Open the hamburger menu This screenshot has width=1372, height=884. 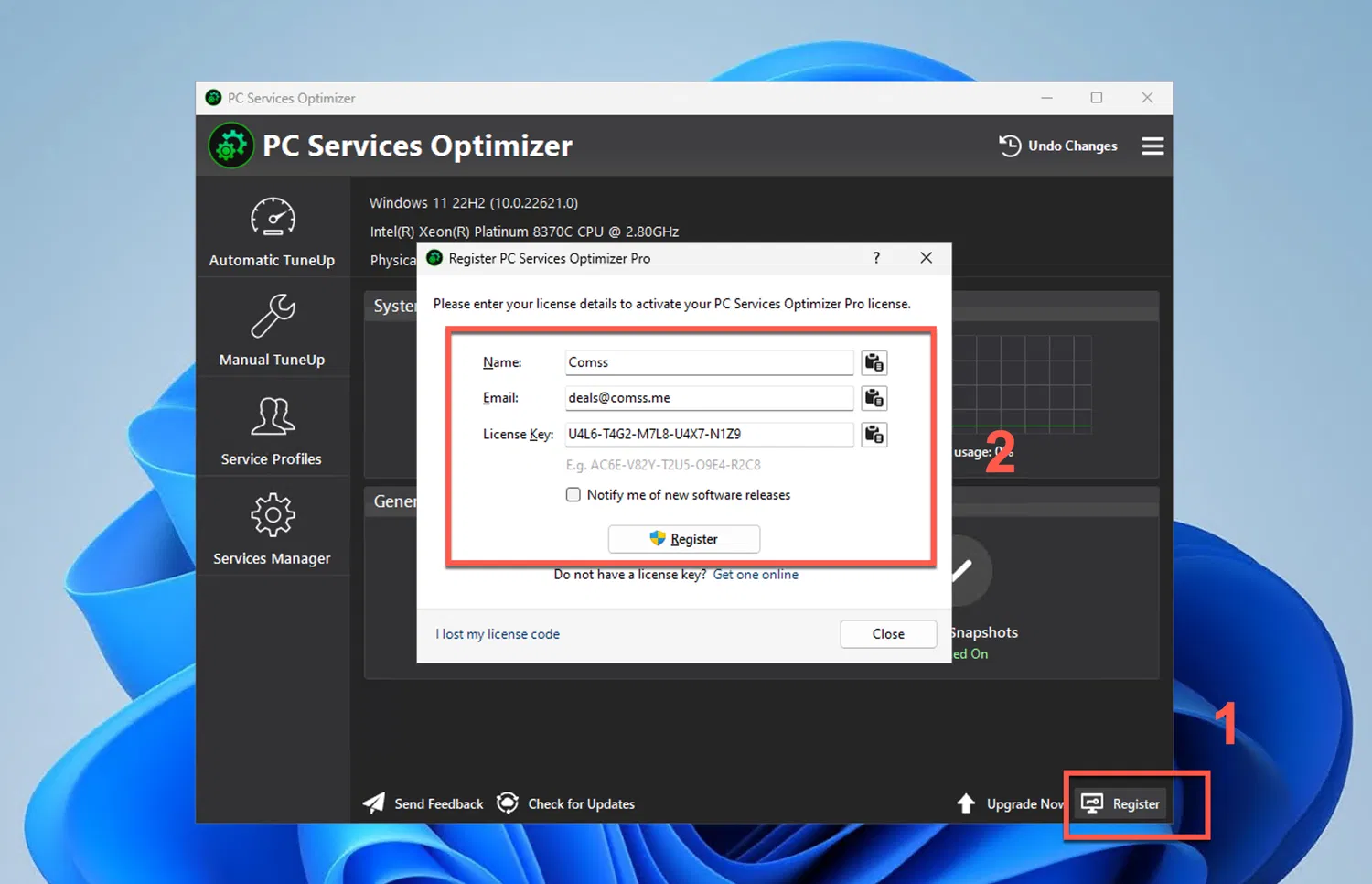pos(1152,146)
